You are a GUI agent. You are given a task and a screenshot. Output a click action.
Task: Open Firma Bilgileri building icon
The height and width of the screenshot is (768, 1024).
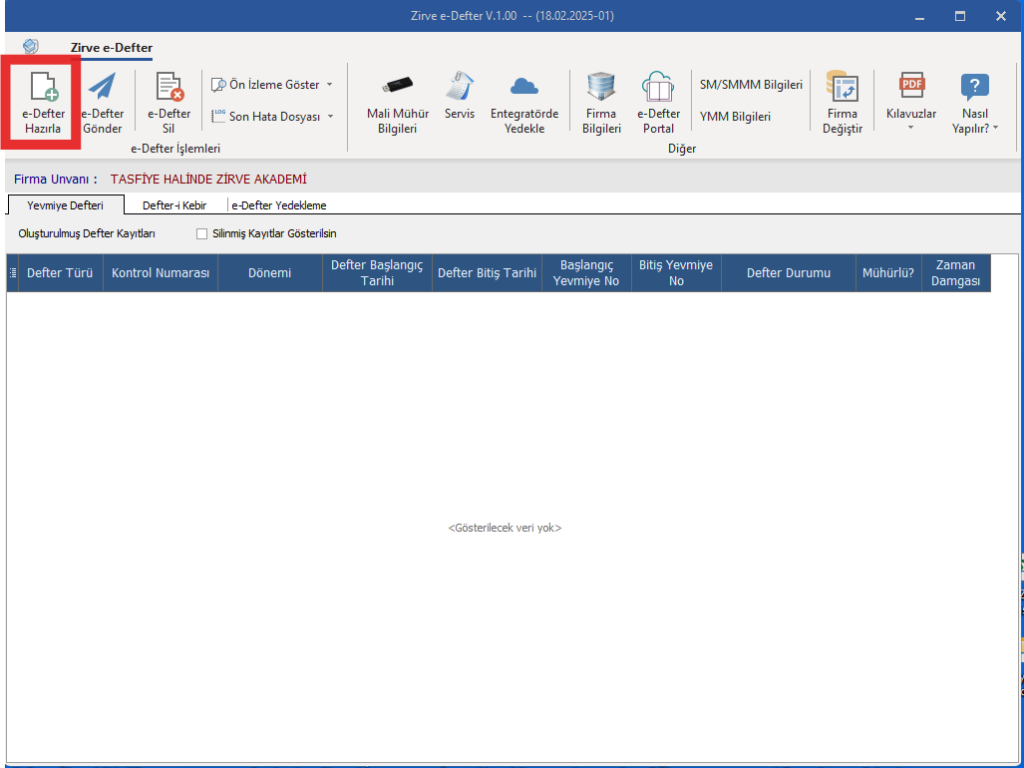[601, 86]
